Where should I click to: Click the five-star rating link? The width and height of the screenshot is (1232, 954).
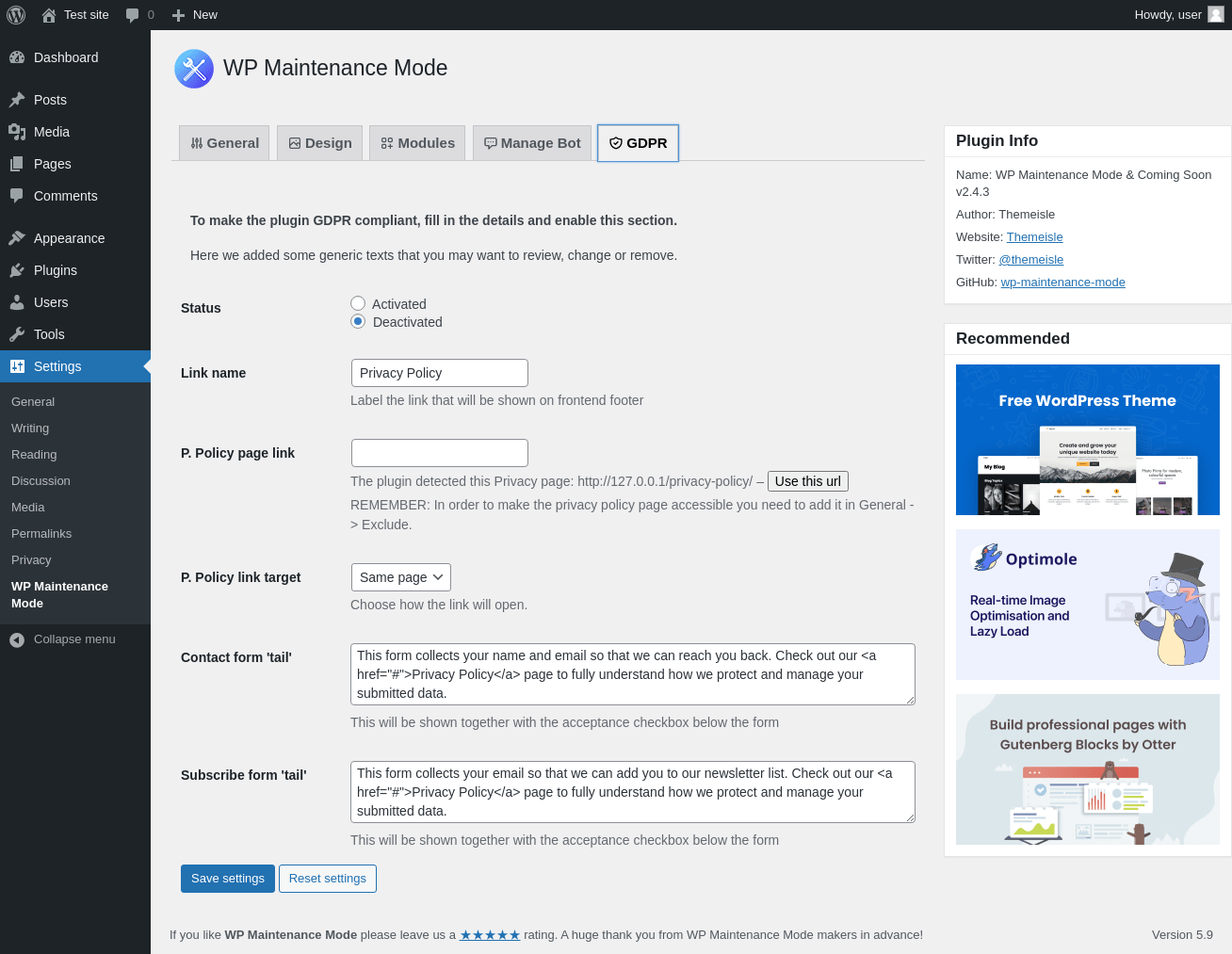click(x=490, y=935)
